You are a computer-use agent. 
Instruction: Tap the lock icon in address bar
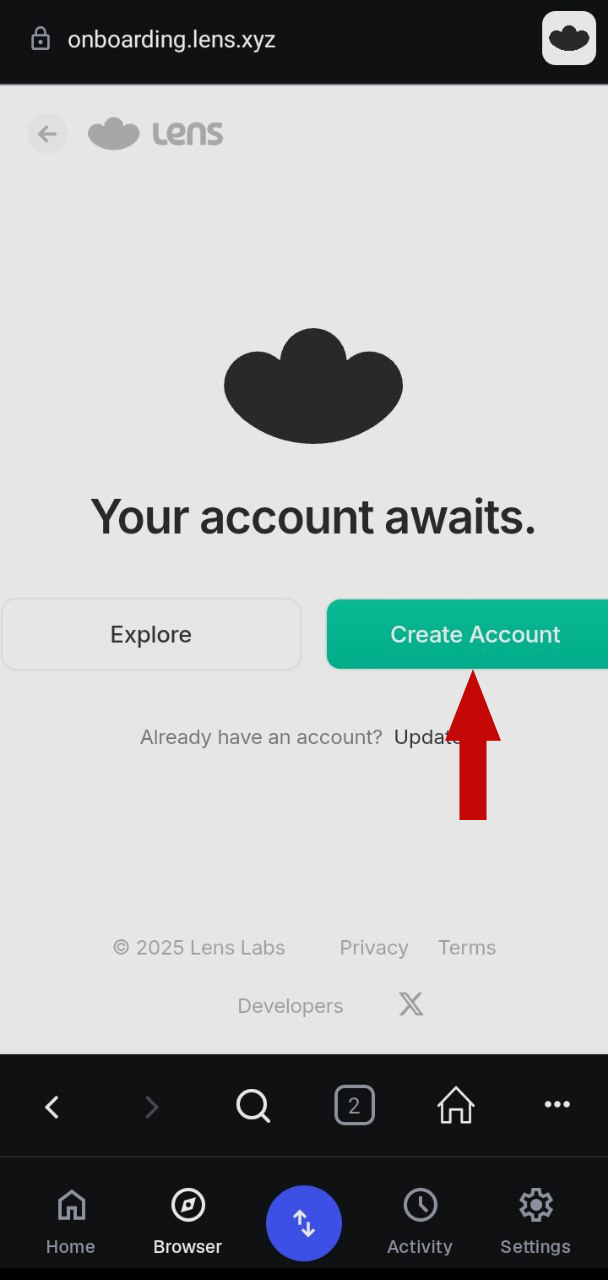[x=40, y=40]
